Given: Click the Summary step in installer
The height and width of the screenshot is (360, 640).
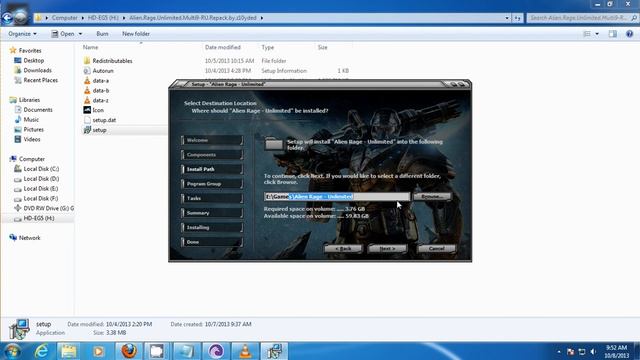Looking at the screenshot, I should (x=212, y=213).
